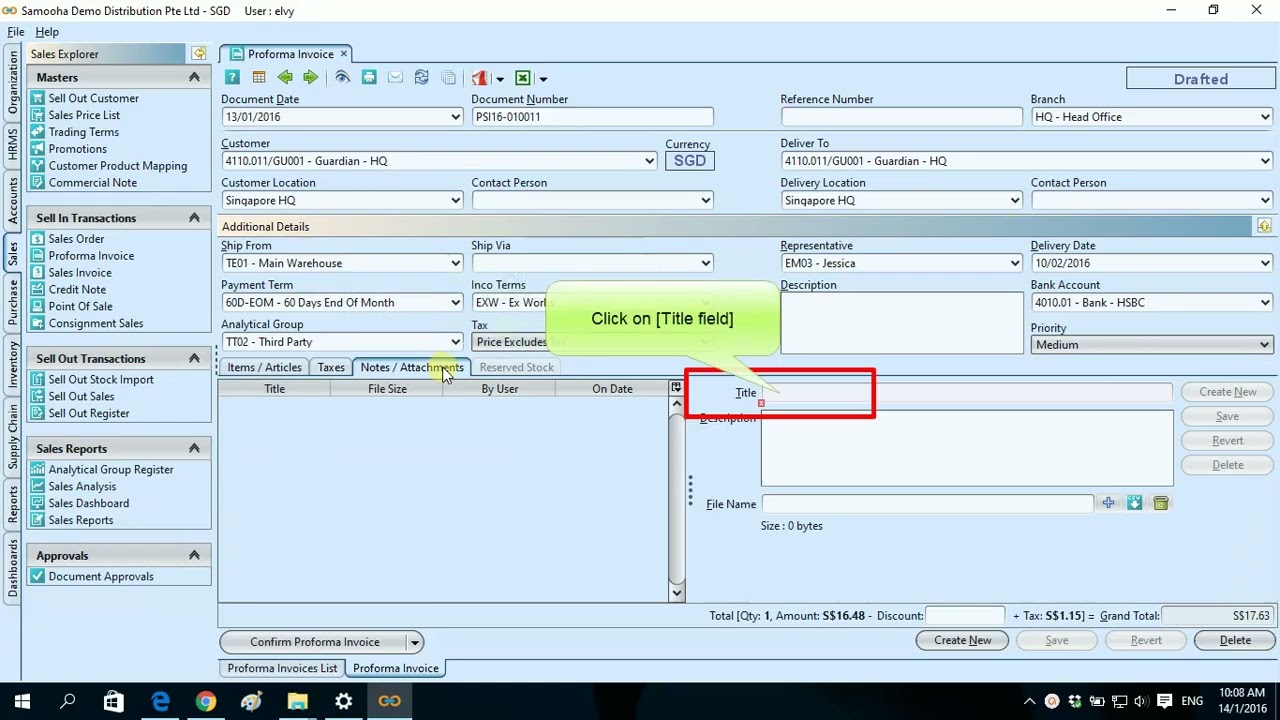
Task: Open taskbar search magnifier
Action: coord(68,701)
